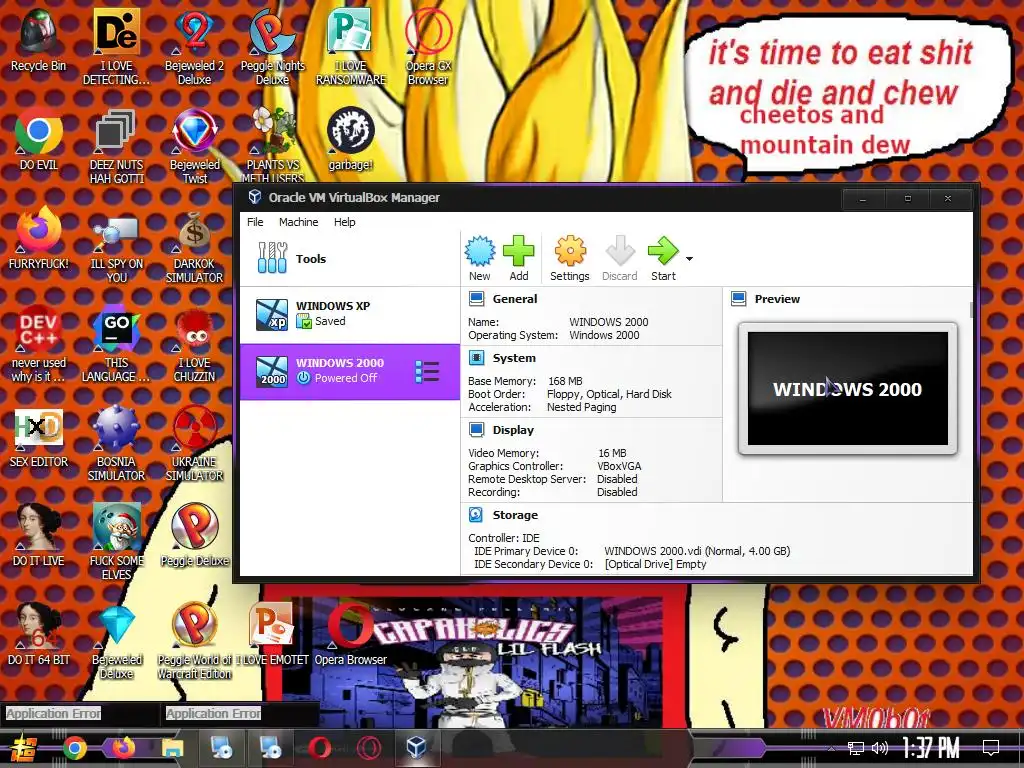Viewport: 1024px width, 768px height.
Task: Open the Start button on taskbar
Action: (x=24, y=748)
